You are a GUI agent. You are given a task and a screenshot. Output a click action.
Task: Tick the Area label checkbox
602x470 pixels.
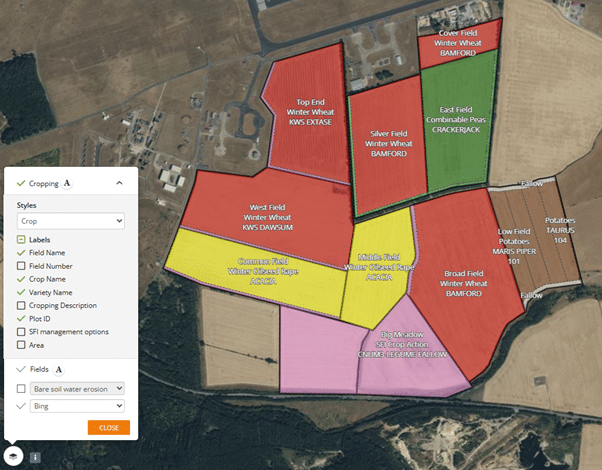click(x=21, y=345)
